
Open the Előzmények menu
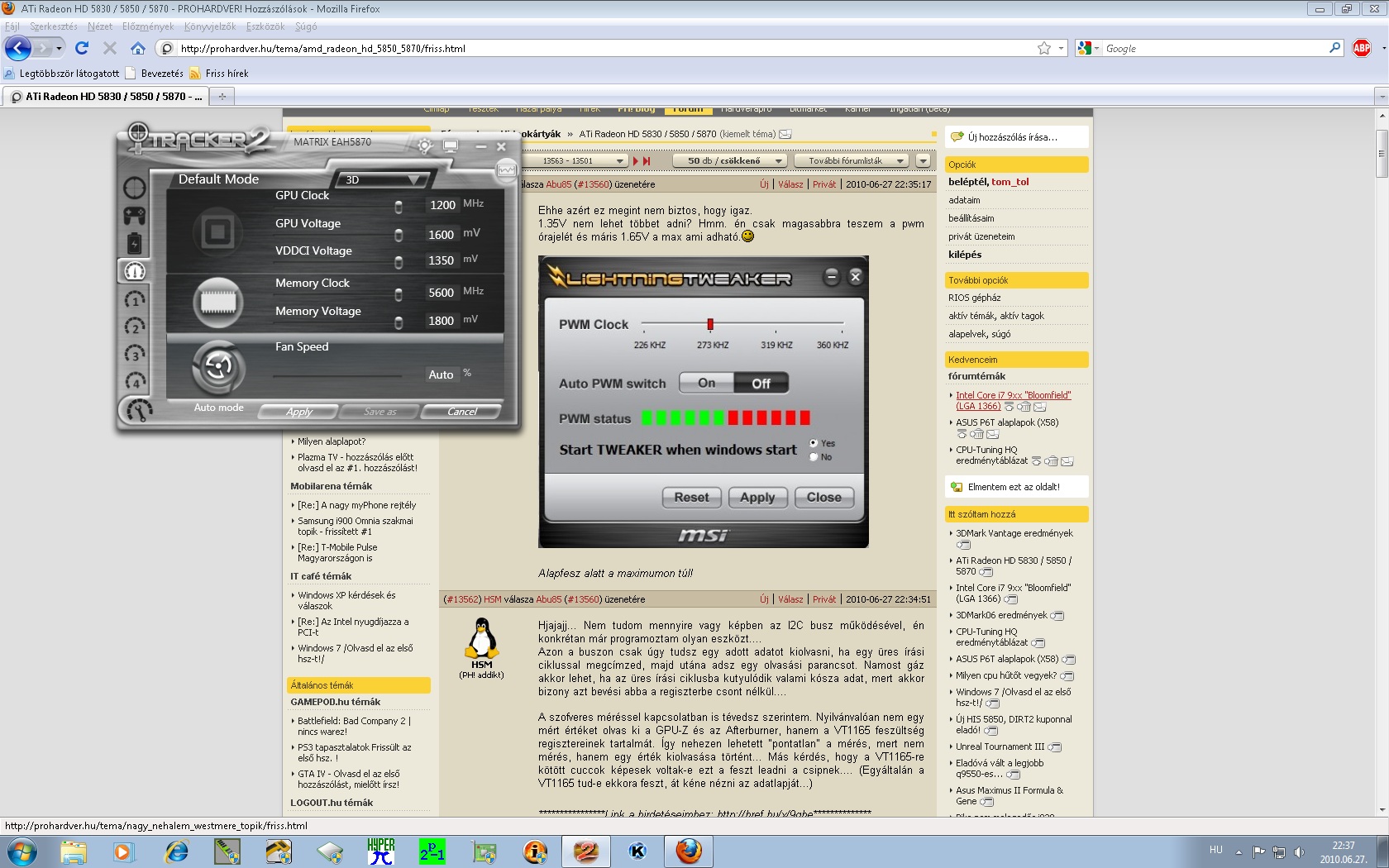[x=148, y=26]
